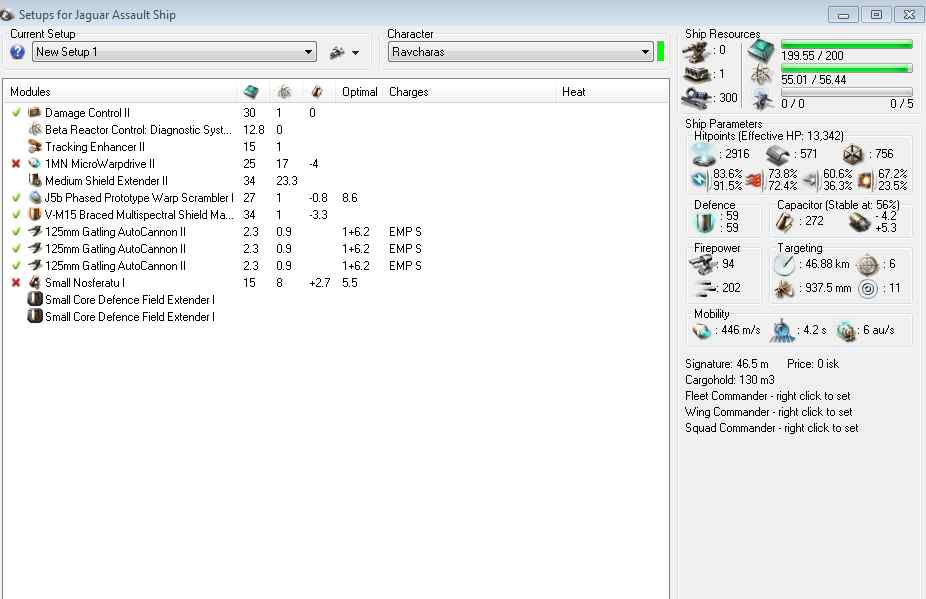Click the ship fitting tools icon
The image size is (926, 599).
pos(337,53)
